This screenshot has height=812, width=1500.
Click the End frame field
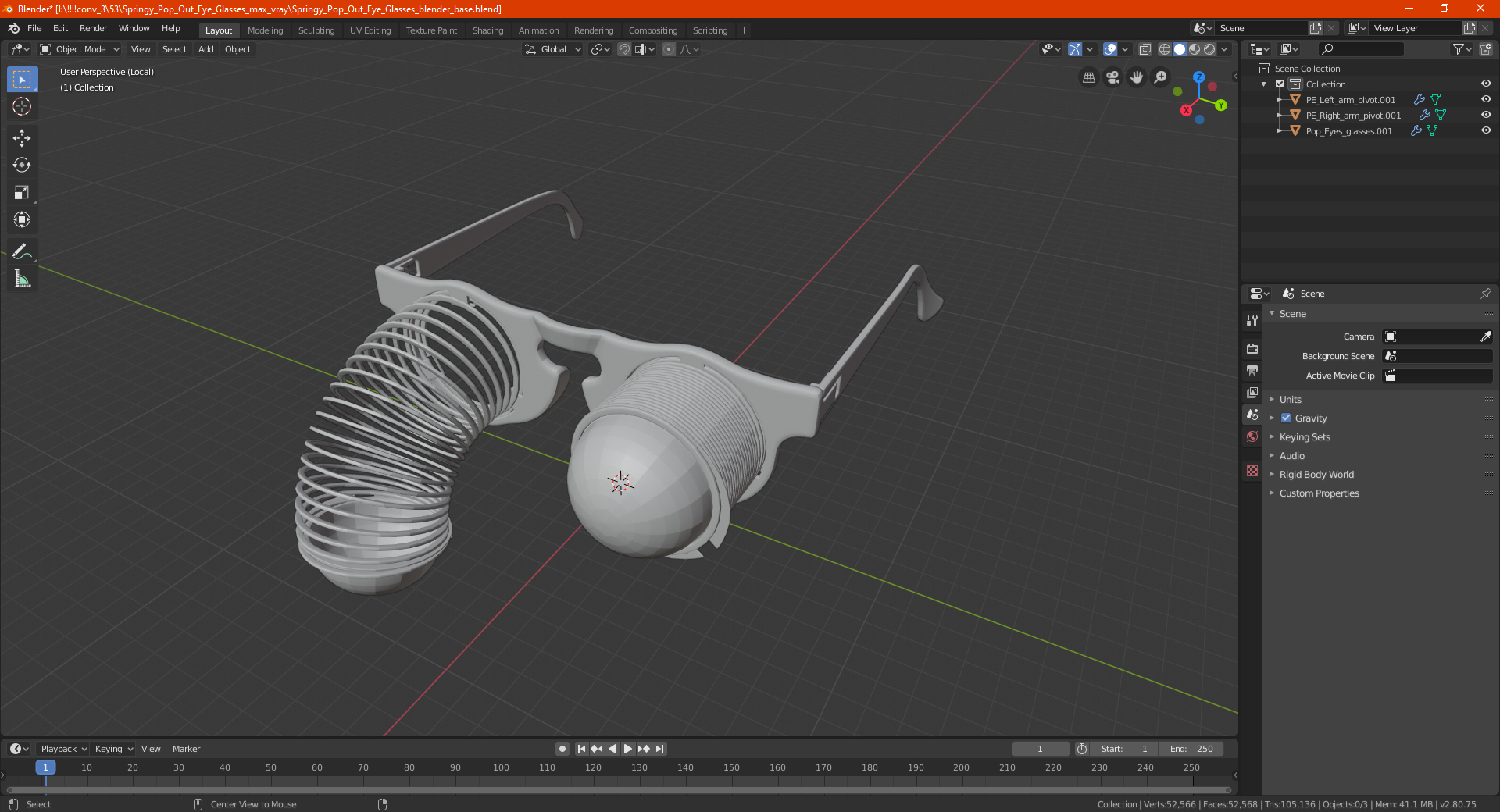pos(1191,749)
